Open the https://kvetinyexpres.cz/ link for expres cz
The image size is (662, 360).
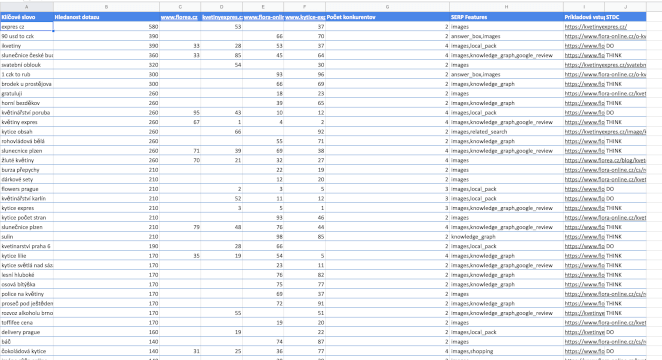click(x=595, y=27)
